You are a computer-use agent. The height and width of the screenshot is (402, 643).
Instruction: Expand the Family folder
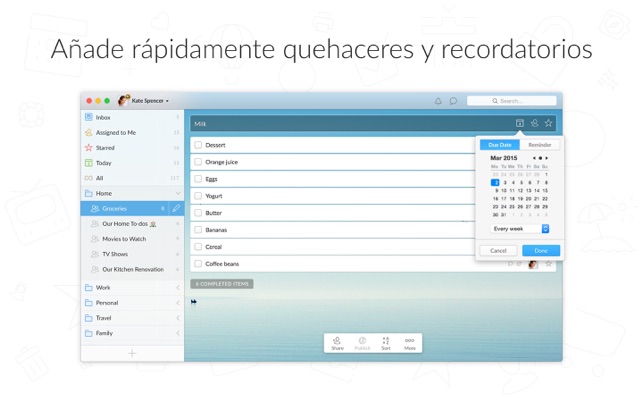point(178,333)
